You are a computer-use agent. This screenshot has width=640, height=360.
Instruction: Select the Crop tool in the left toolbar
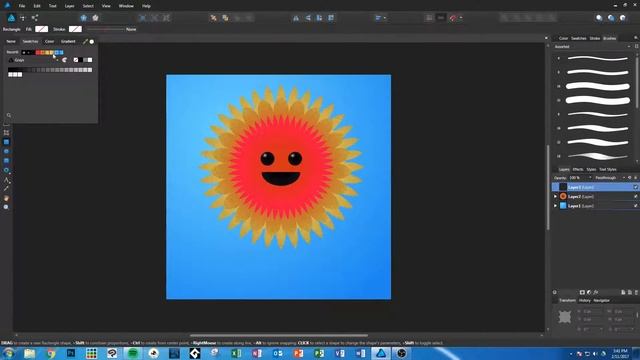coord(6,133)
